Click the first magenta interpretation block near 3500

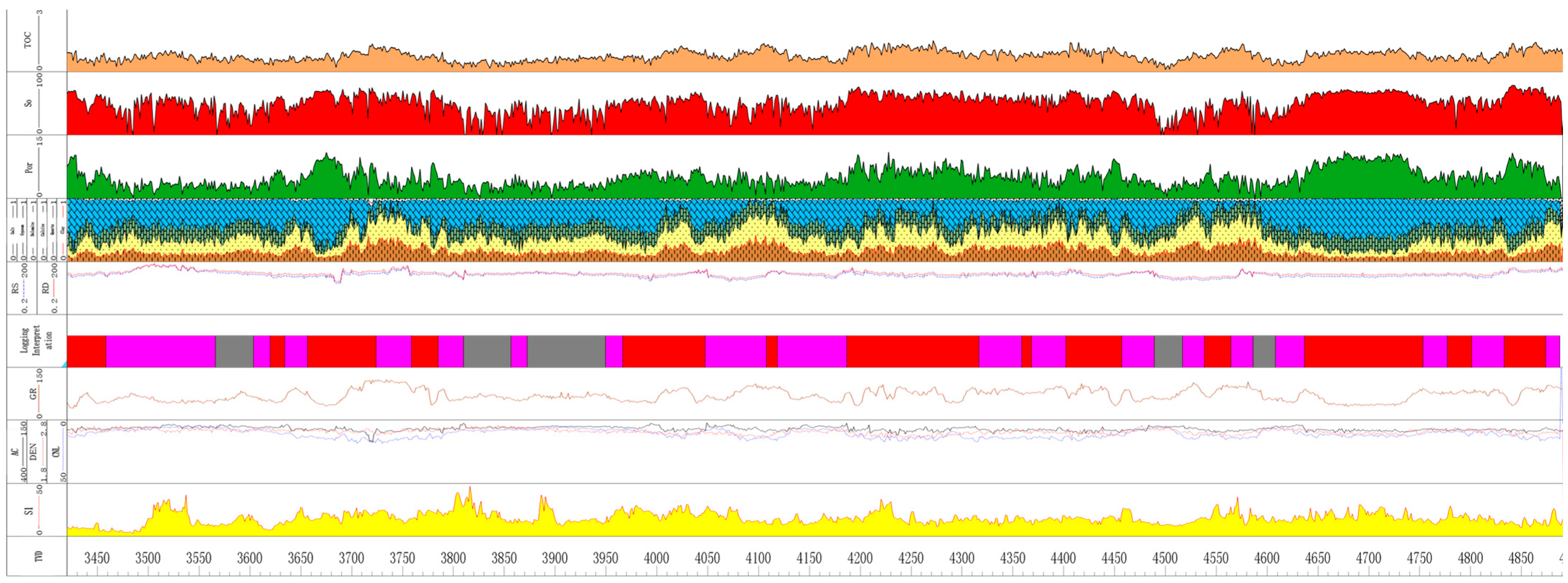pos(160,351)
